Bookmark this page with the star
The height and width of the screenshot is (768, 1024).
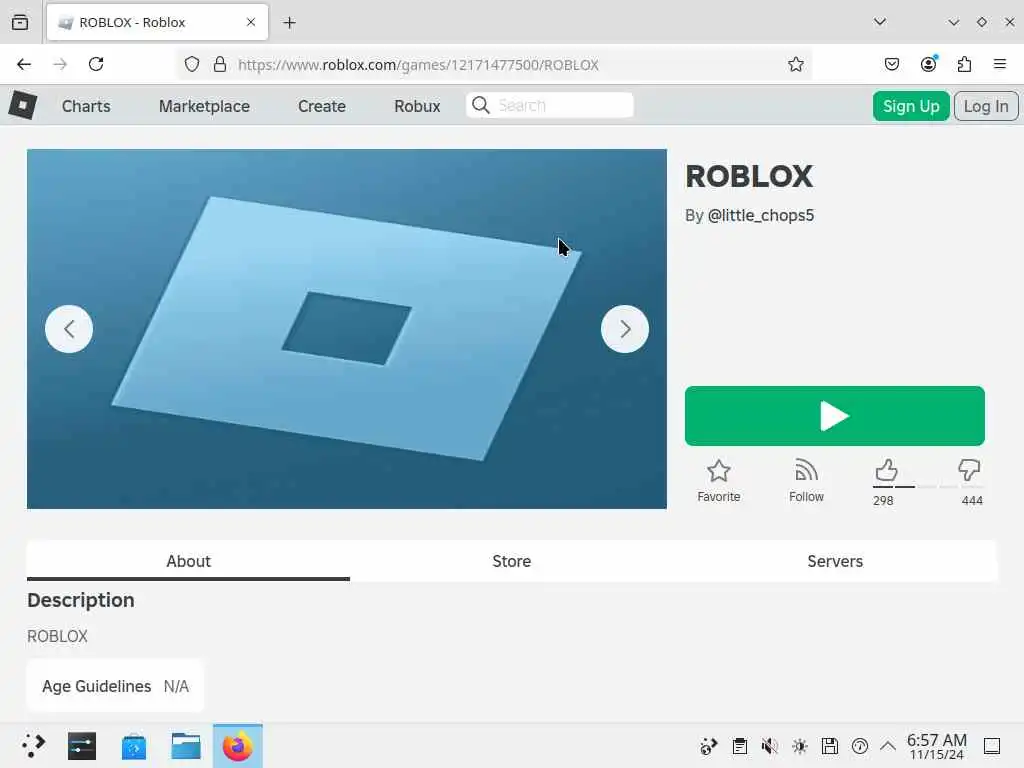click(795, 64)
